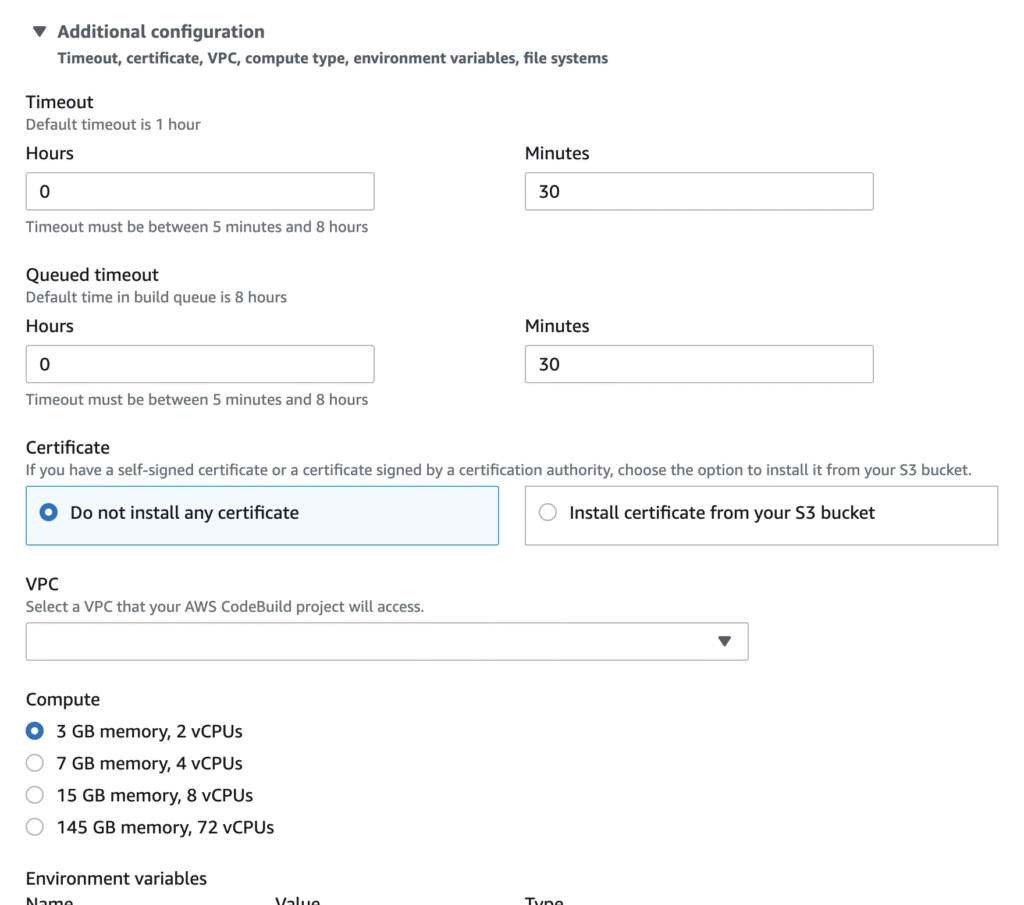
Task: Select 145 GB memory, 72 vCPUs
Action: pyautogui.click(x=35, y=827)
